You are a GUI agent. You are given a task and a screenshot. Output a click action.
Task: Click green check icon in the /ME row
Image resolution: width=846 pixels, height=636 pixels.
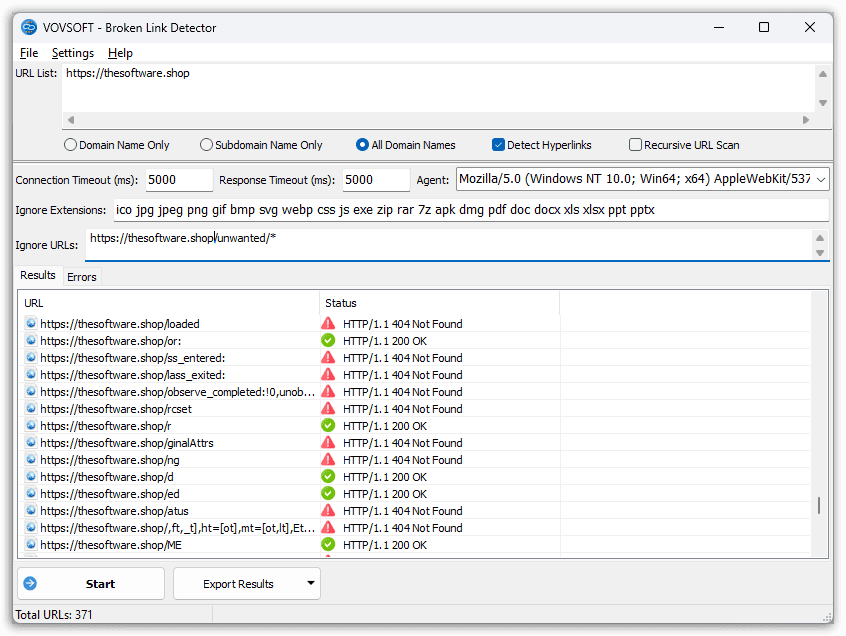coord(328,544)
